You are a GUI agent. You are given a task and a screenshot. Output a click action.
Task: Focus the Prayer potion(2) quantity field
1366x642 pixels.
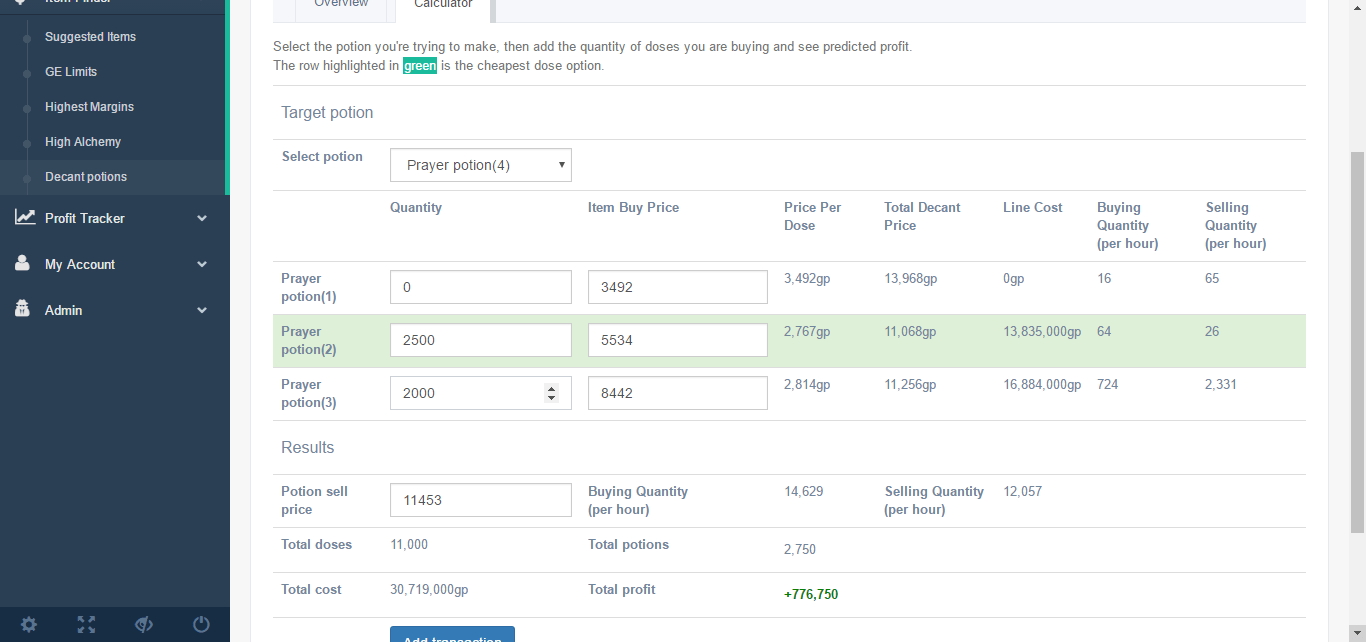click(480, 340)
